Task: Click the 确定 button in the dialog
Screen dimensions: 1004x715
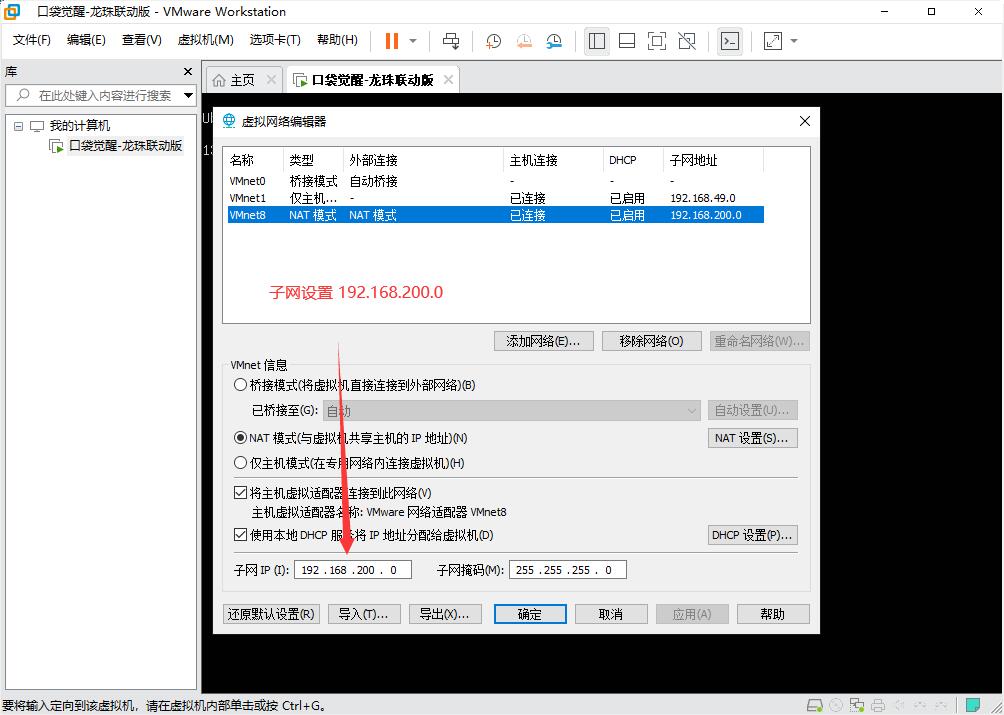Action: point(530,614)
